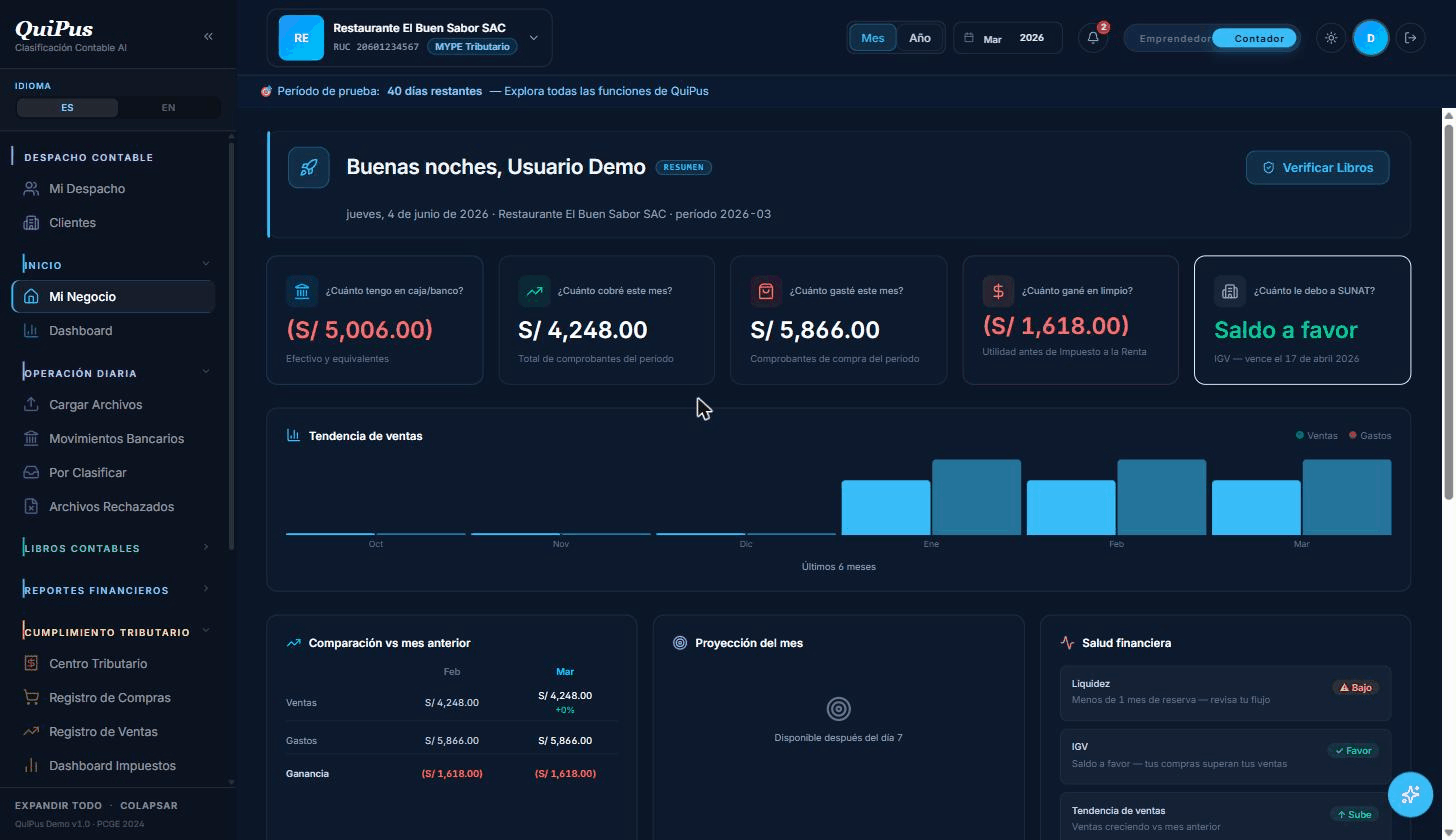1456x840 pixels.
Task: Click Liquidez Bajo health indicator
Action: point(1225,692)
